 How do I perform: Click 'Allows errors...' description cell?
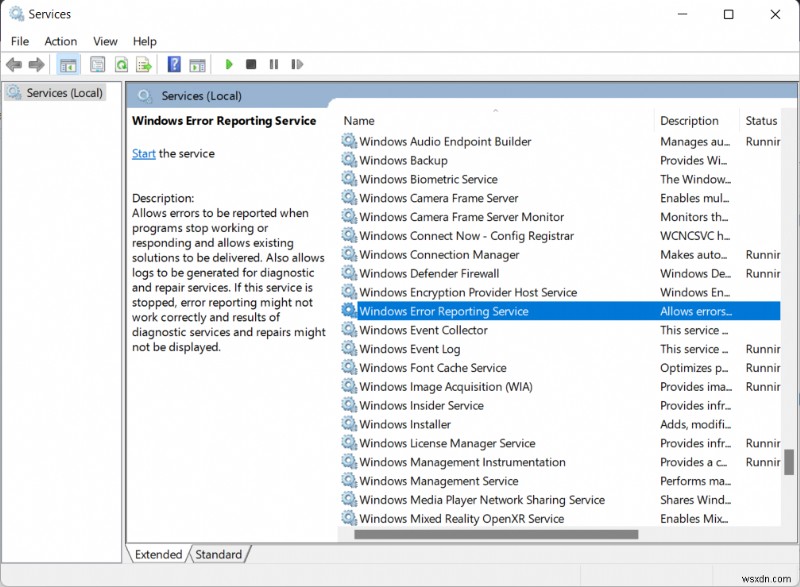[696, 311]
